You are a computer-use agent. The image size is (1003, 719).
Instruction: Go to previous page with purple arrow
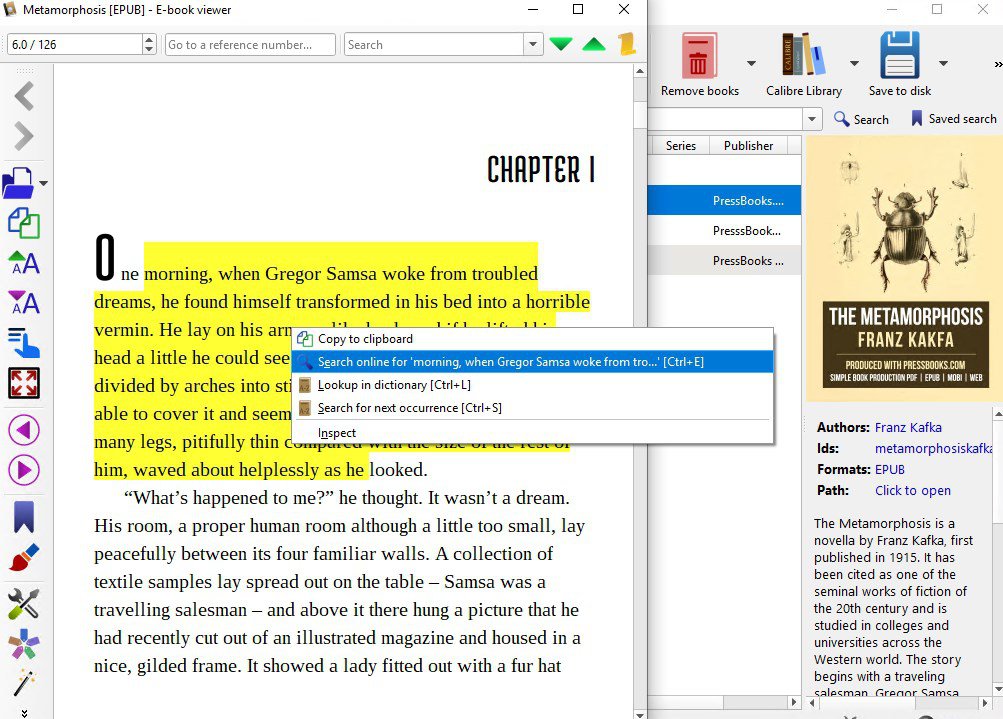[x=24, y=430]
